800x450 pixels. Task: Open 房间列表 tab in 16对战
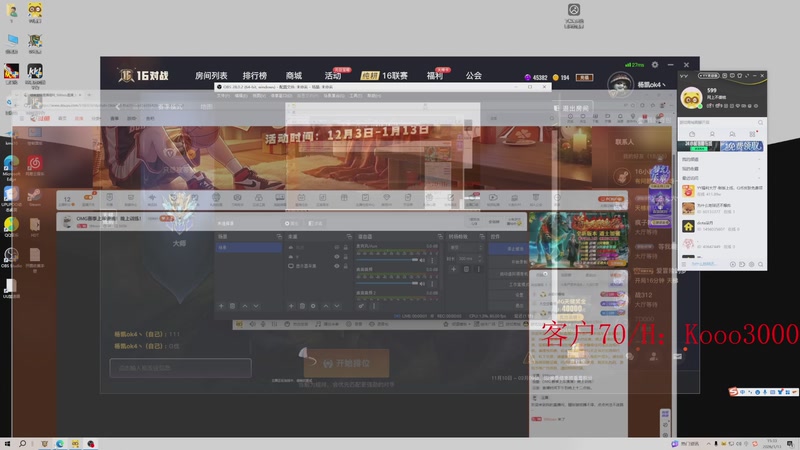pyautogui.click(x=211, y=76)
